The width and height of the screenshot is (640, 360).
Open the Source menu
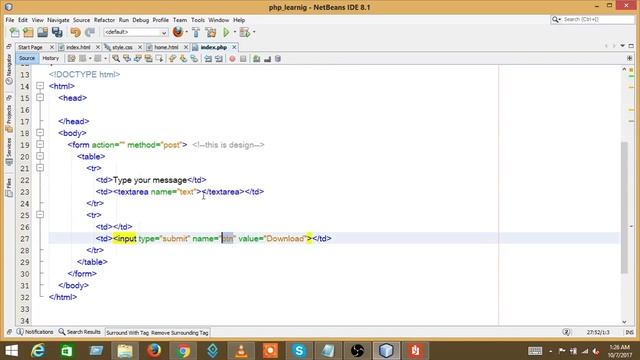[81, 20]
